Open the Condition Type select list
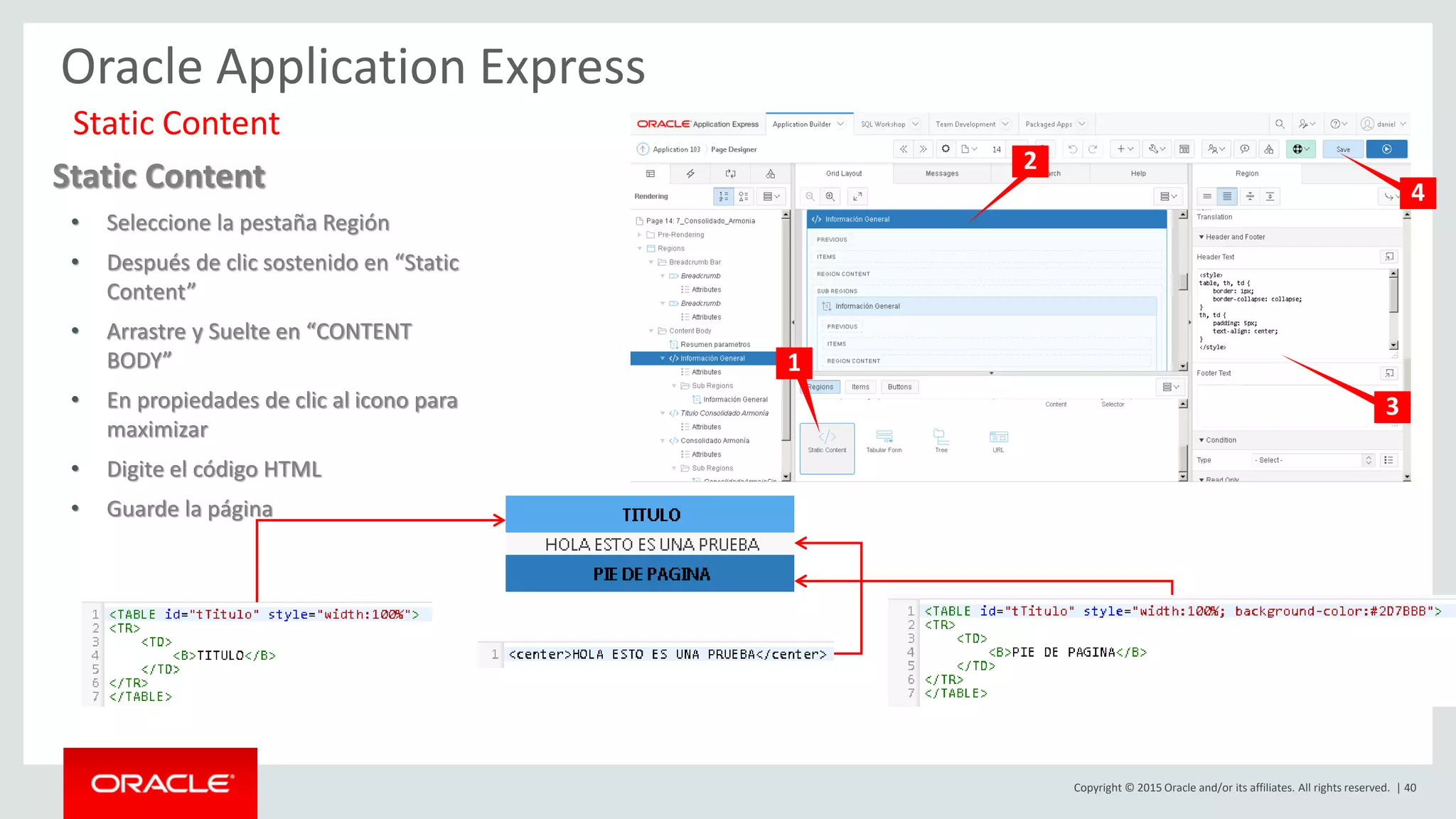1456x819 pixels. pyautogui.click(x=1312, y=460)
